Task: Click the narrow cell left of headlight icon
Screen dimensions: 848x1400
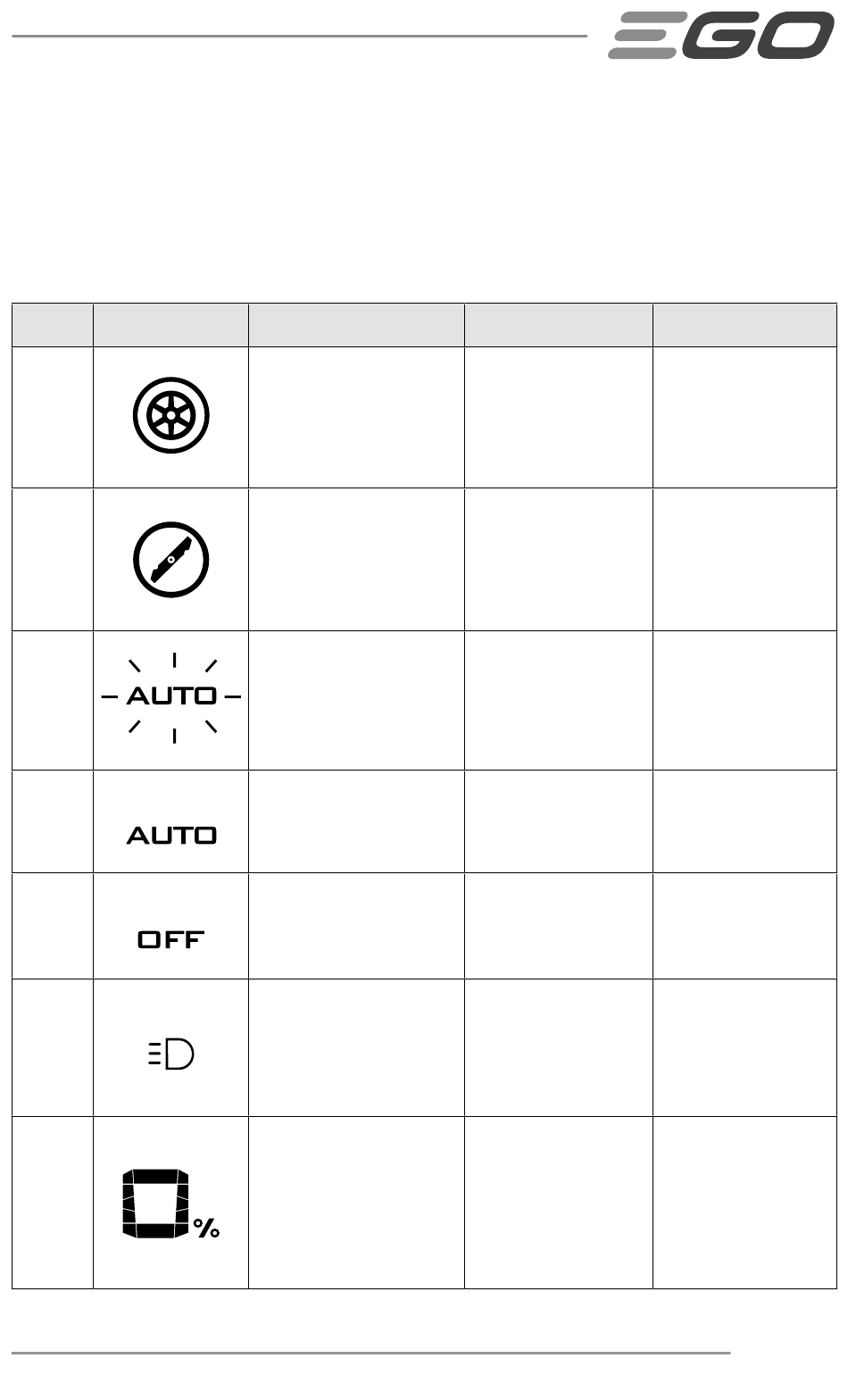Action: pyautogui.click(x=53, y=1047)
